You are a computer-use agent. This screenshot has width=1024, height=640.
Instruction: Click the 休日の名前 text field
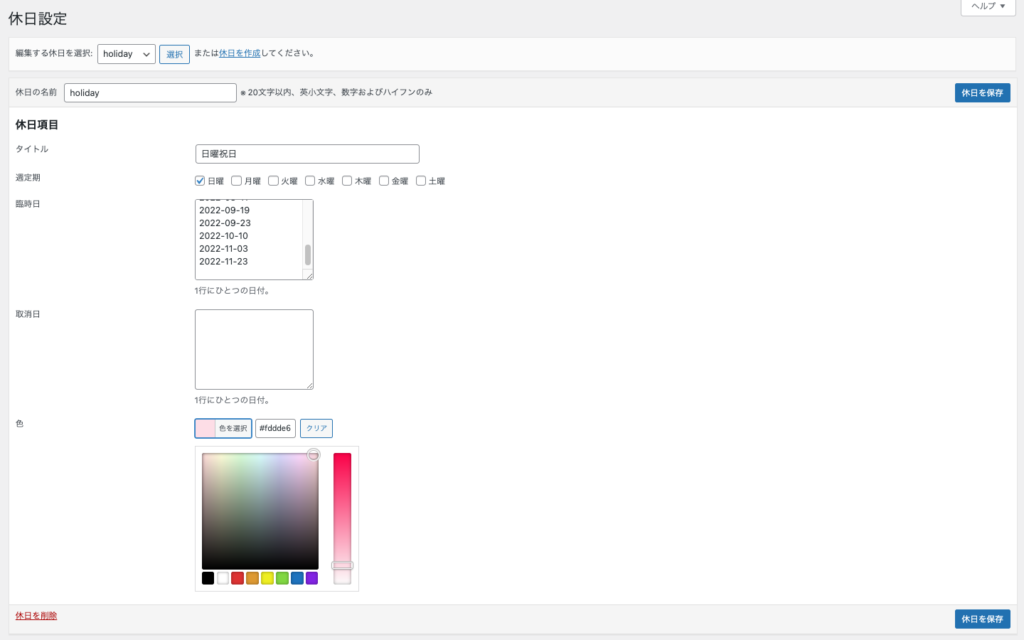coord(150,92)
